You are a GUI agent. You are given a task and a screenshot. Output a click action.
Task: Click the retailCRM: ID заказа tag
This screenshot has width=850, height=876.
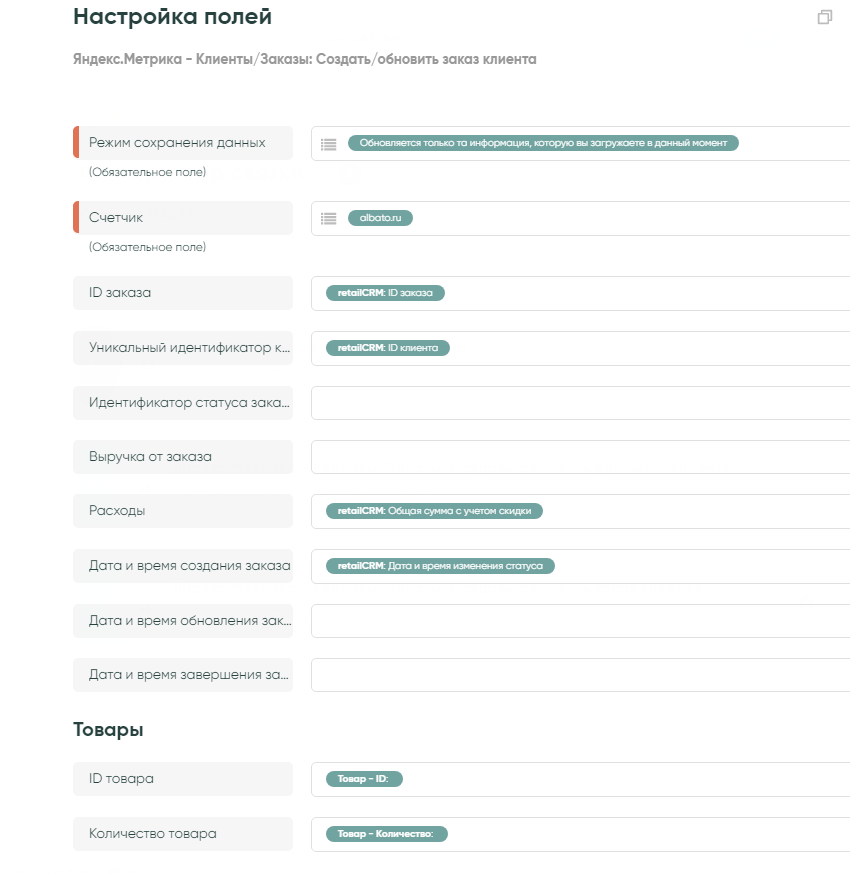pos(385,293)
